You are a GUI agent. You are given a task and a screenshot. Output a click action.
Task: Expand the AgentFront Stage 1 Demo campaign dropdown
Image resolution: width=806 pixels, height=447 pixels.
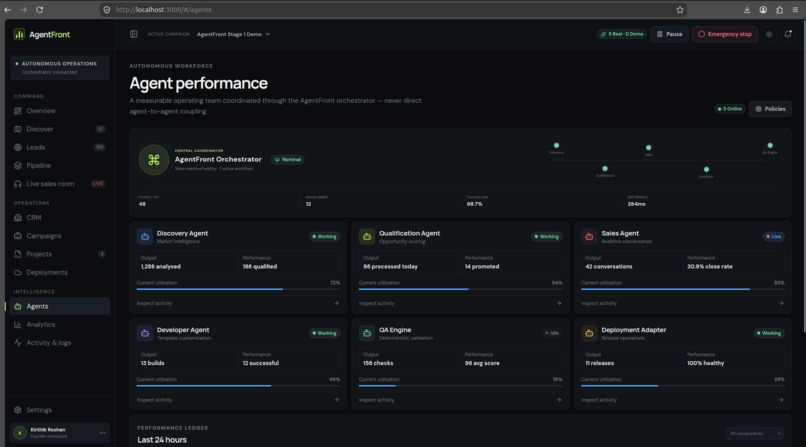click(x=233, y=34)
